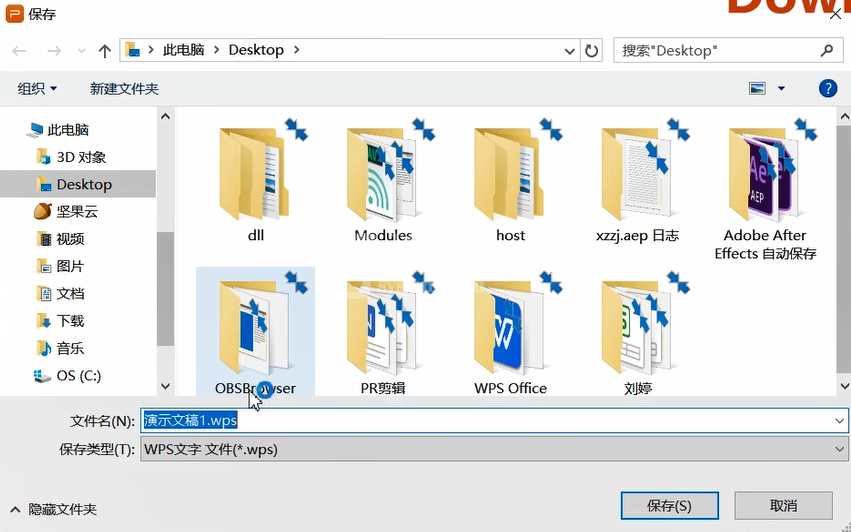Expand view options dropdown arrow
This screenshot has height=532, width=851.
[x=781, y=88]
